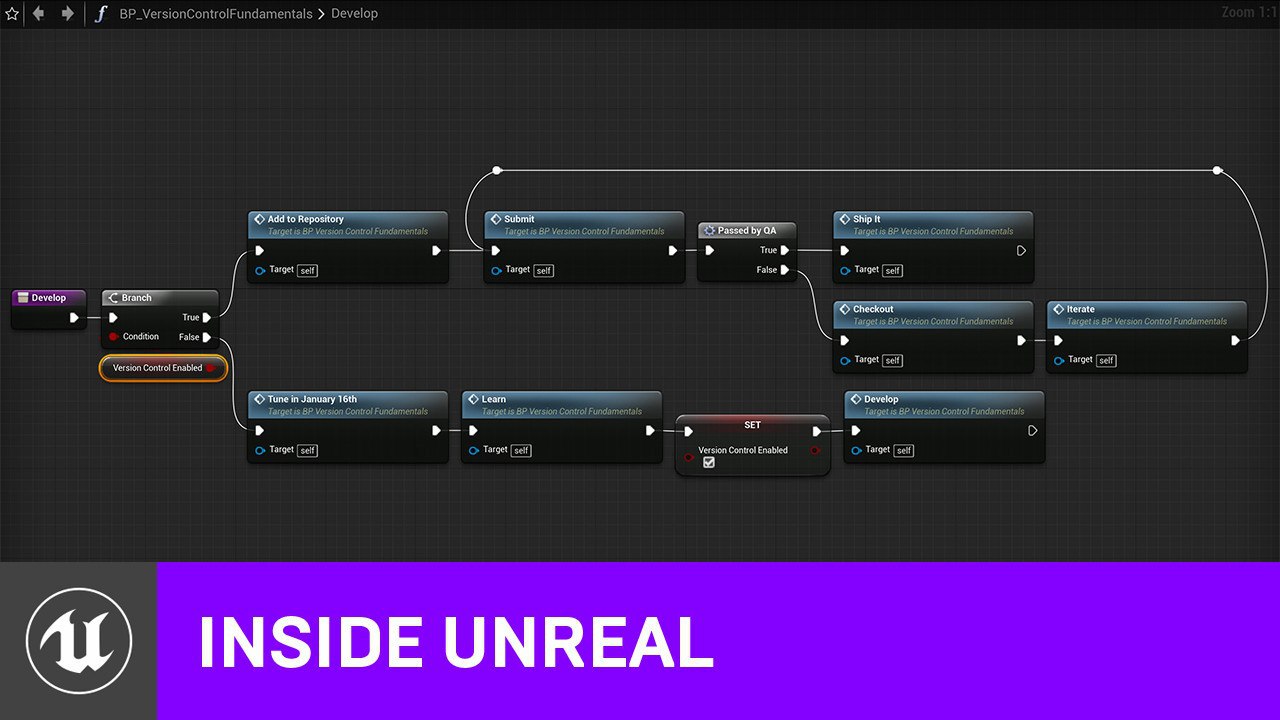This screenshot has width=1280, height=720.
Task: Click the Submit input exec pin
Action: 495,251
